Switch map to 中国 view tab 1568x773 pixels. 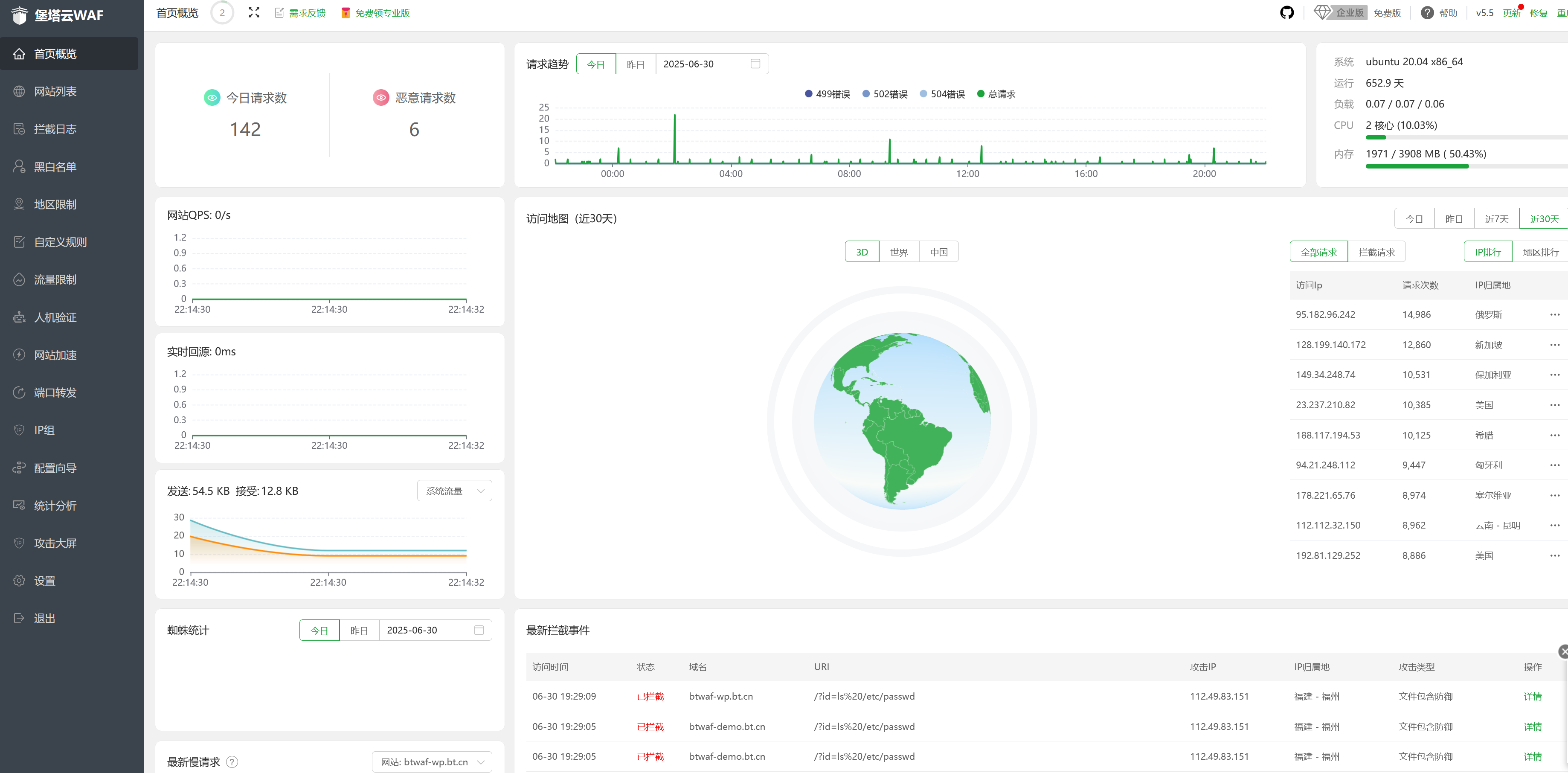938,252
